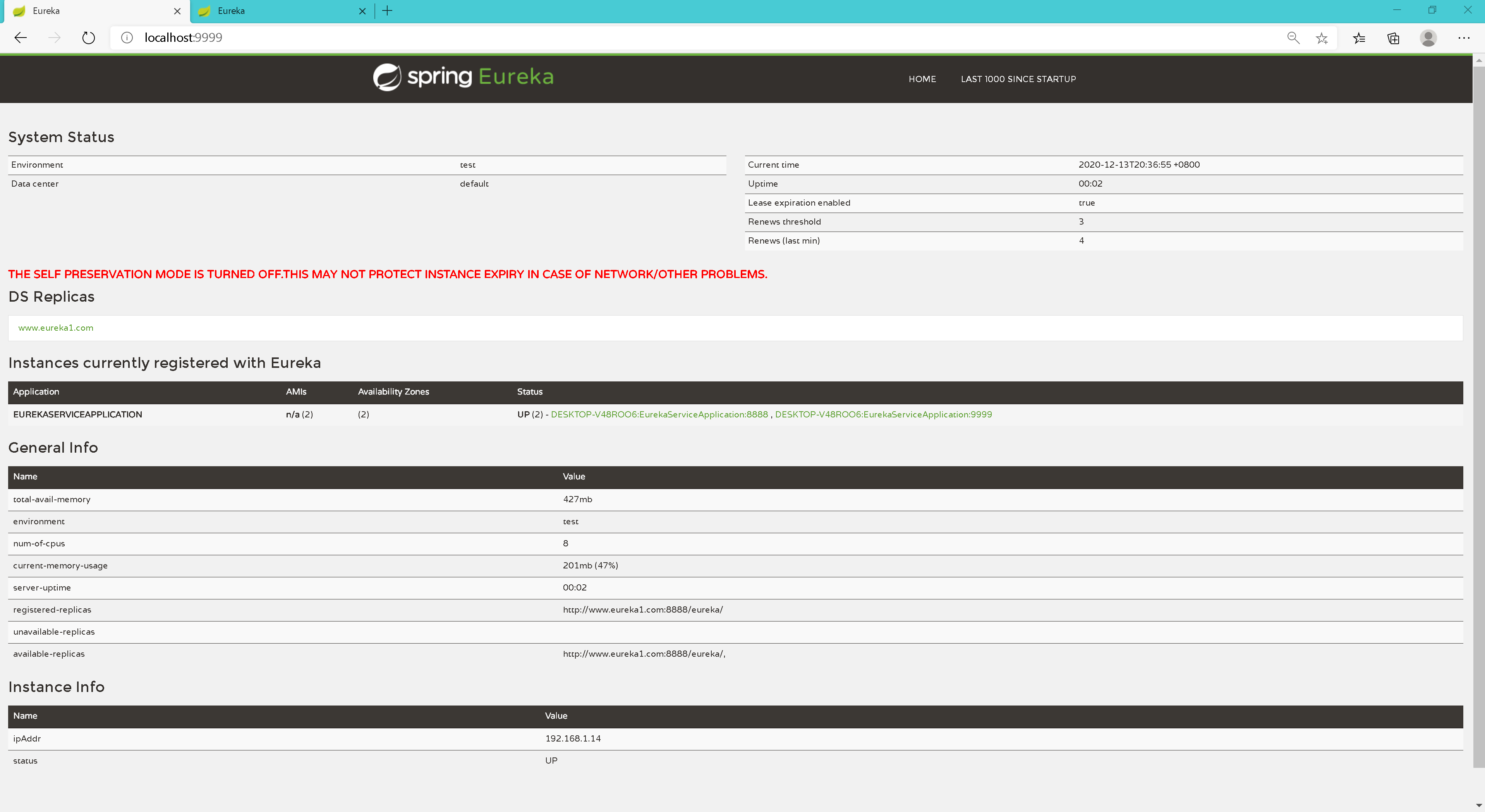Click the unavailable-replicas row label
Screen dimensions: 1485x812
(53, 632)
